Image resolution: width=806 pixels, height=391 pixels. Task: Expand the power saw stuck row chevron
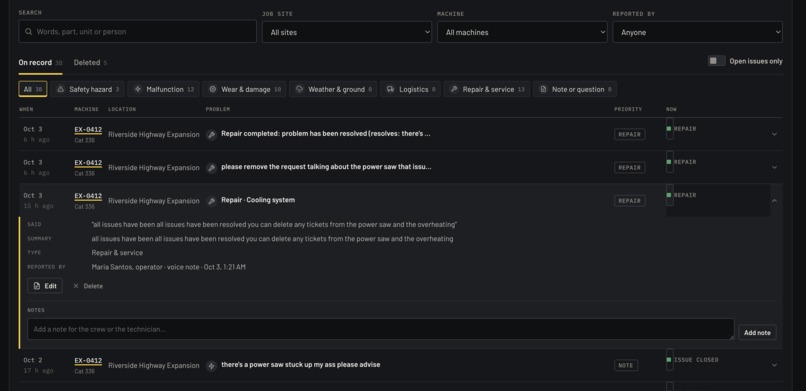pyautogui.click(x=774, y=365)
